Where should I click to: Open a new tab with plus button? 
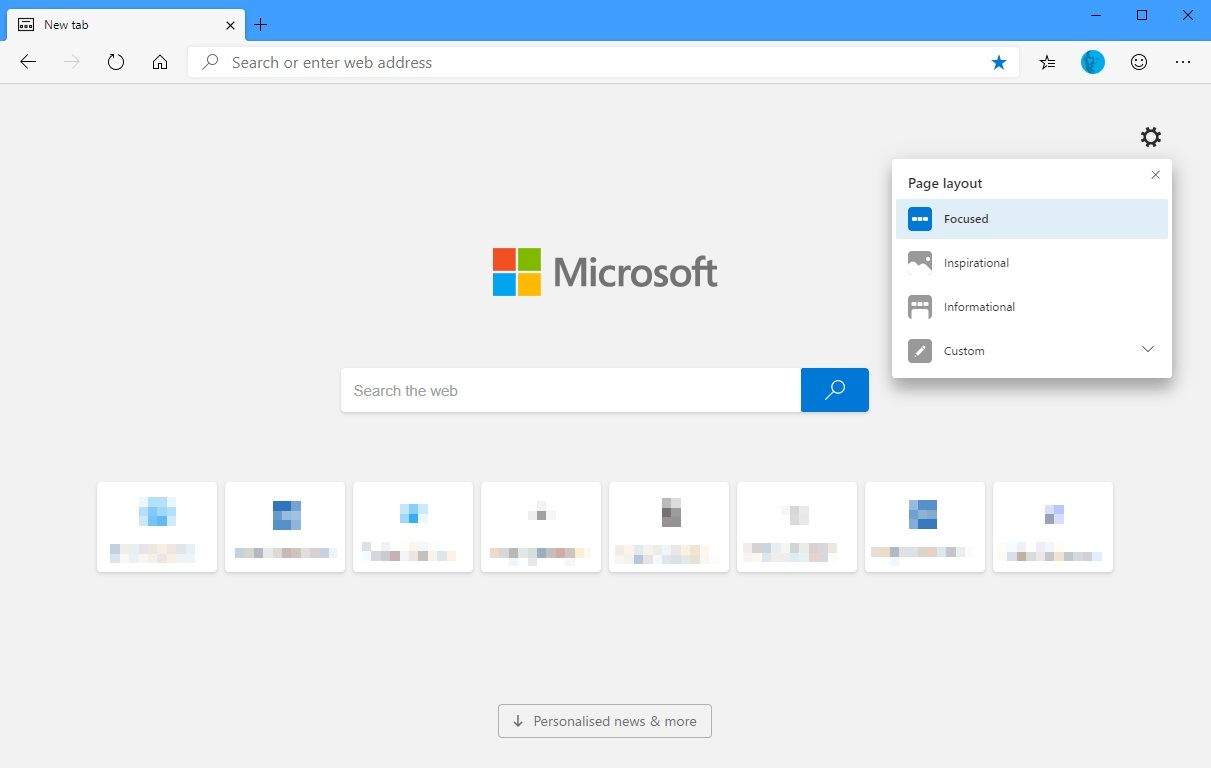261,24
